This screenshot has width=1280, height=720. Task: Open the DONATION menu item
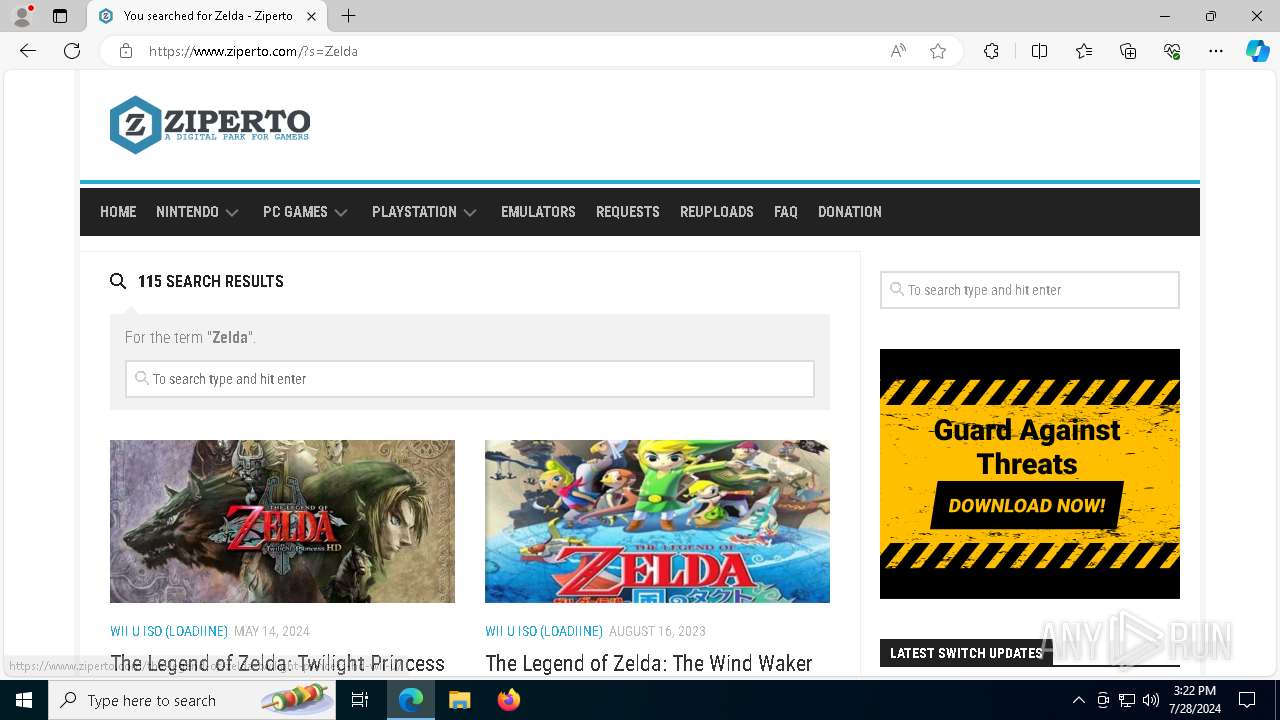click(850, 212)
